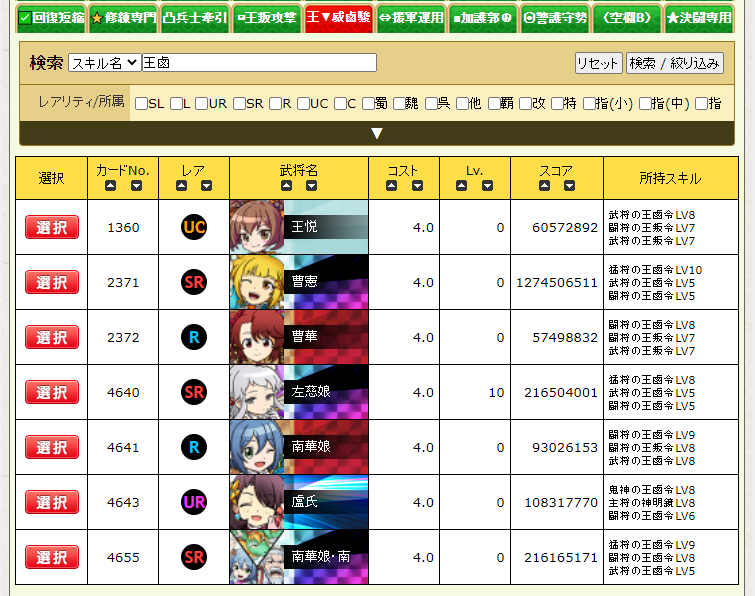Sort 武将名 column ascending arrow

tap(286, 185)
